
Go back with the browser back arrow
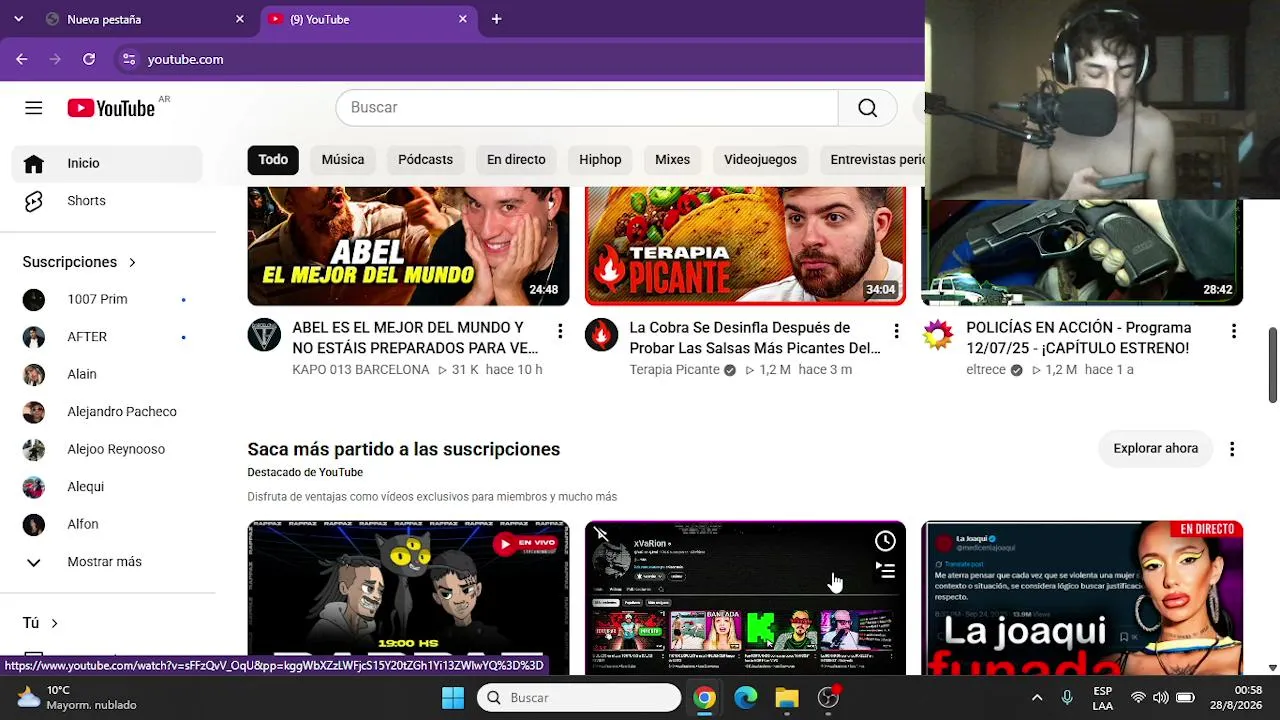(x=22, y=59)
